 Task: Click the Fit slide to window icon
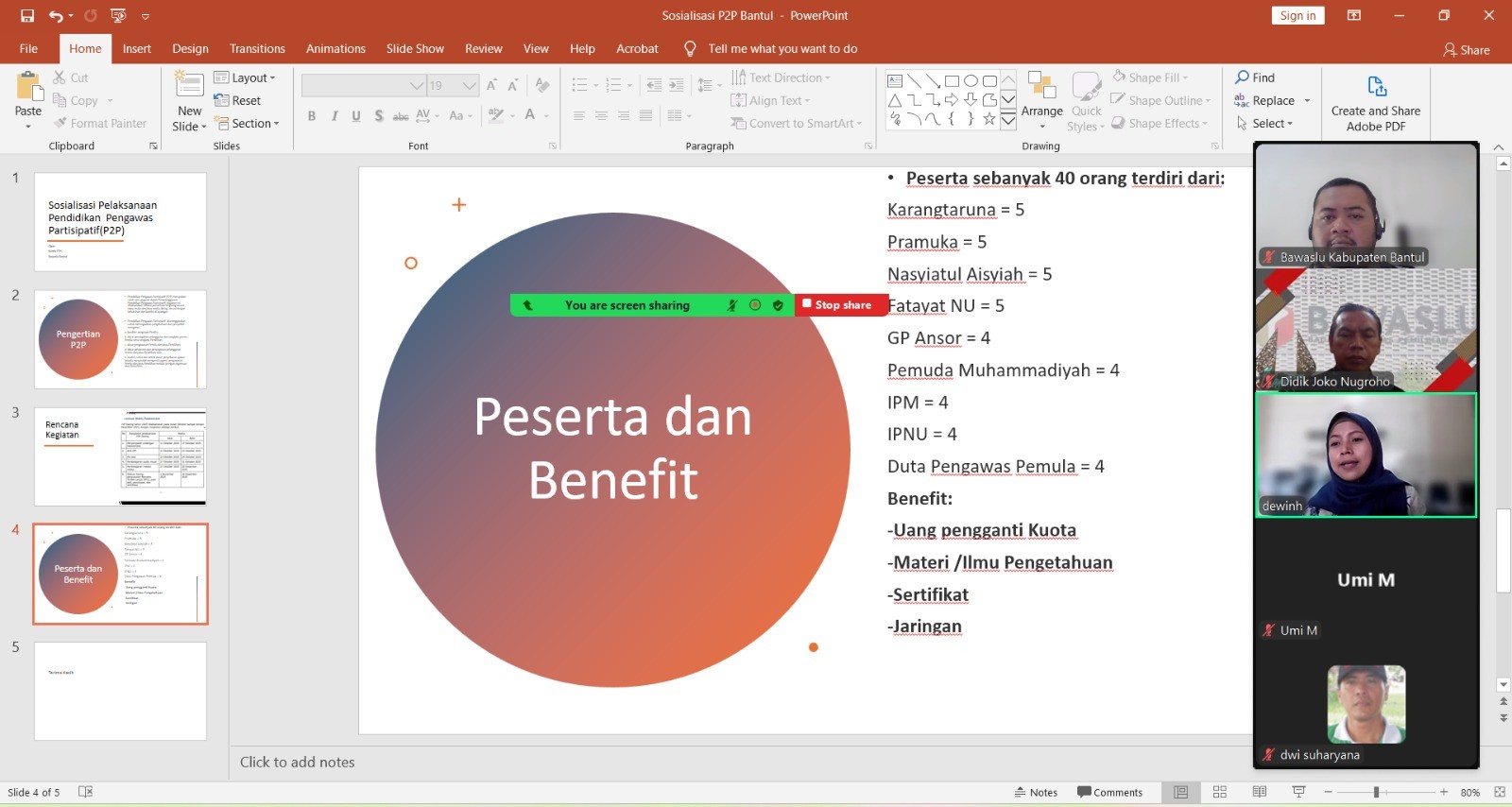(x=1500, y=792)
